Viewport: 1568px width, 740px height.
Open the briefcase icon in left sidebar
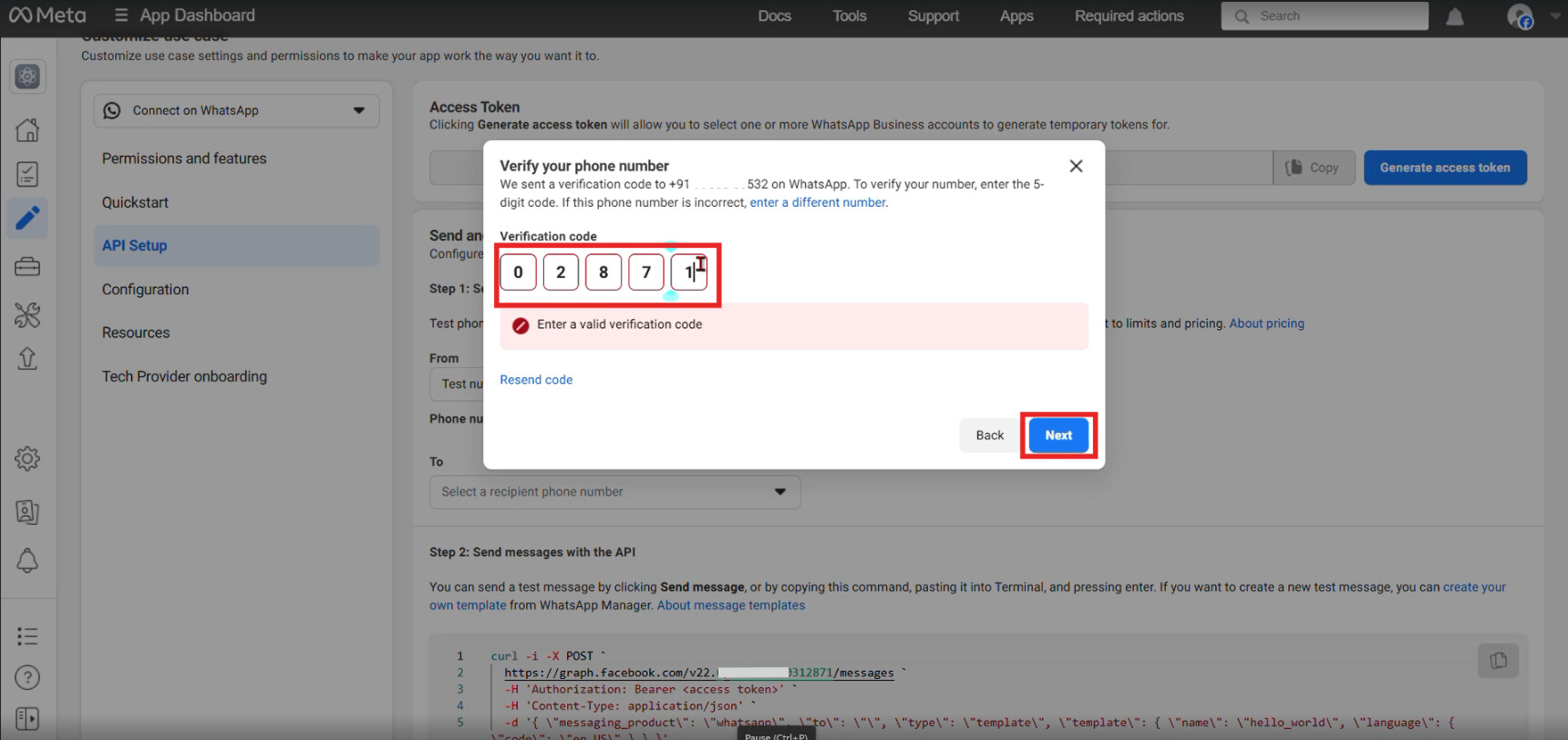coord(27,267)
